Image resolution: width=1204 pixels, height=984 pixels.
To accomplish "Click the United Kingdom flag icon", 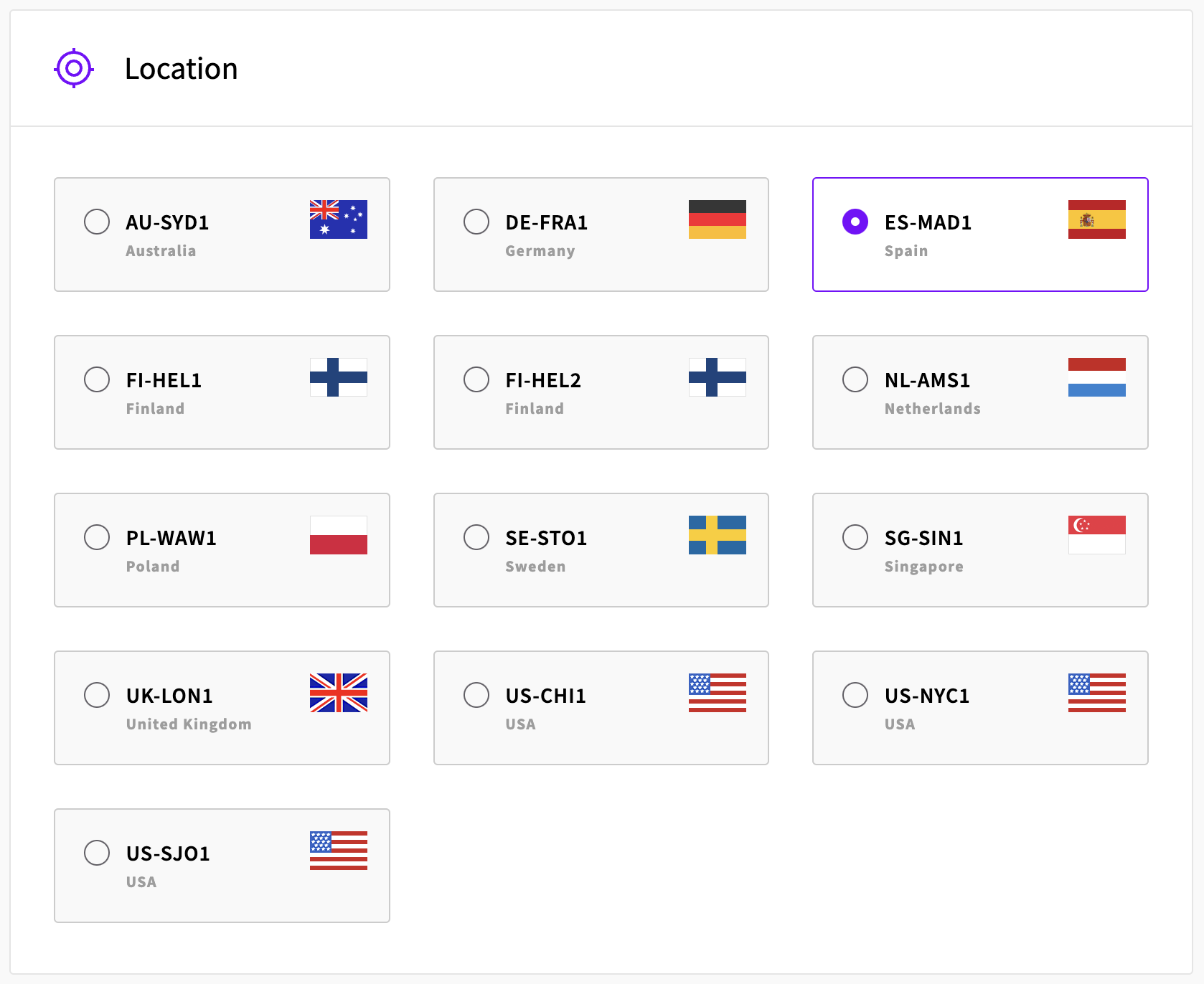I will click(x=339, y=693).
